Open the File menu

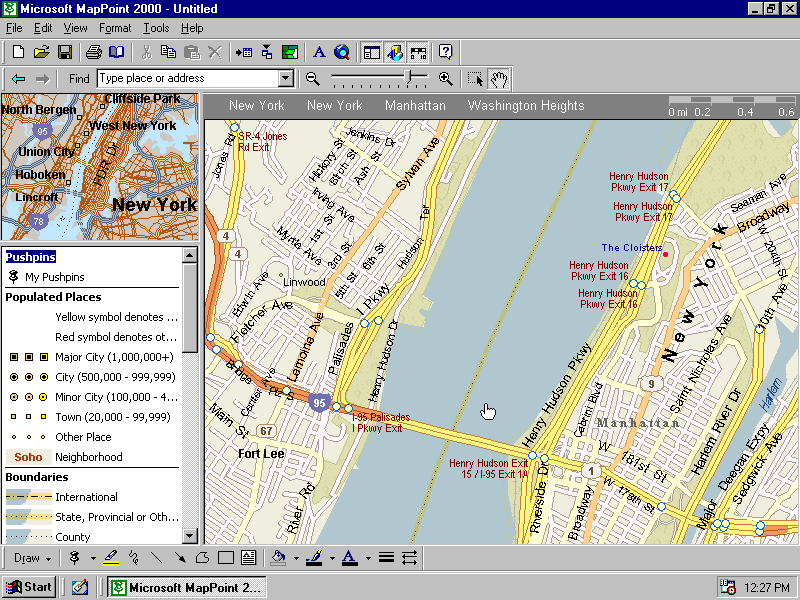14,28
